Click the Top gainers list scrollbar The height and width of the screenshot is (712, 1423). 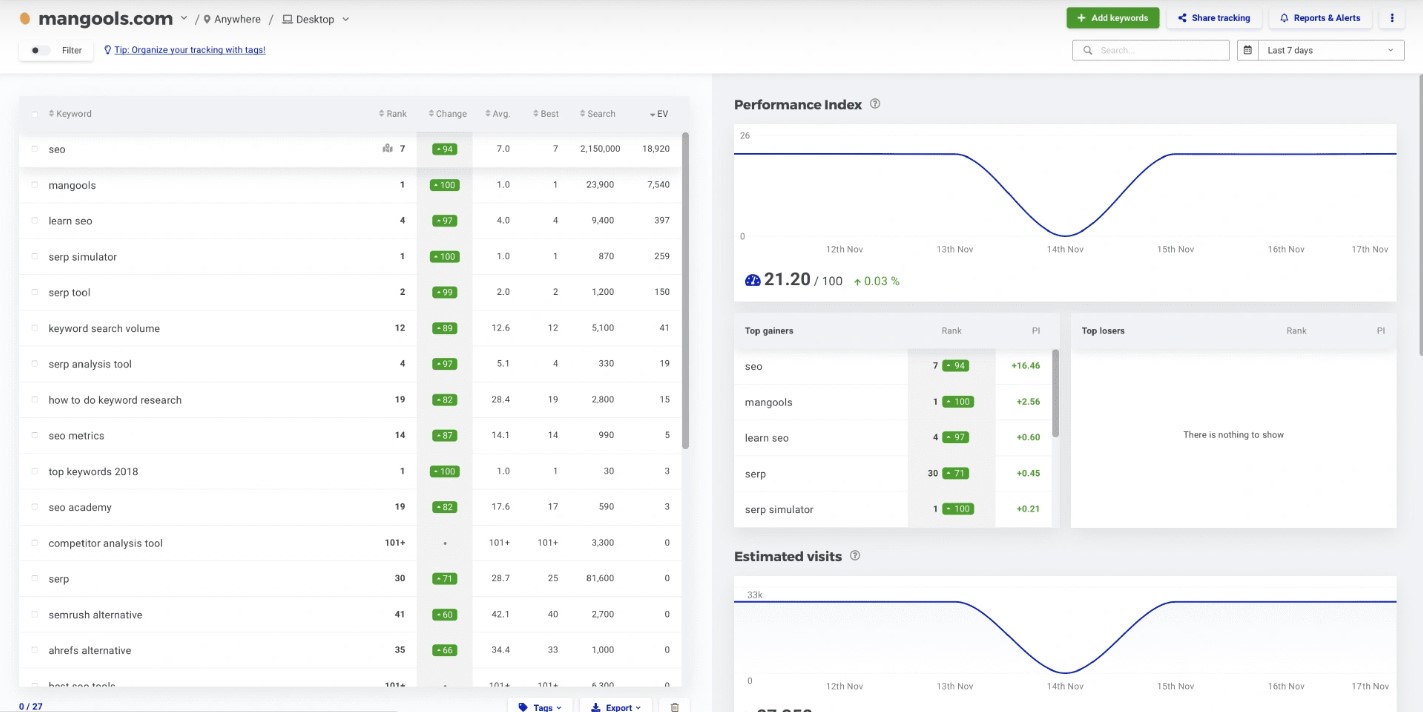(1055, 393)
